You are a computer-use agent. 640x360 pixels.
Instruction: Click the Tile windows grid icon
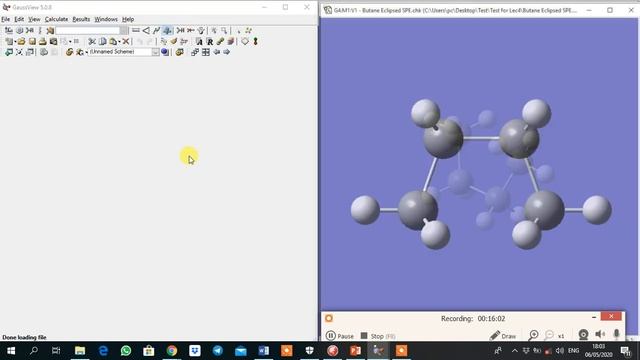click(x=206, y=52)
